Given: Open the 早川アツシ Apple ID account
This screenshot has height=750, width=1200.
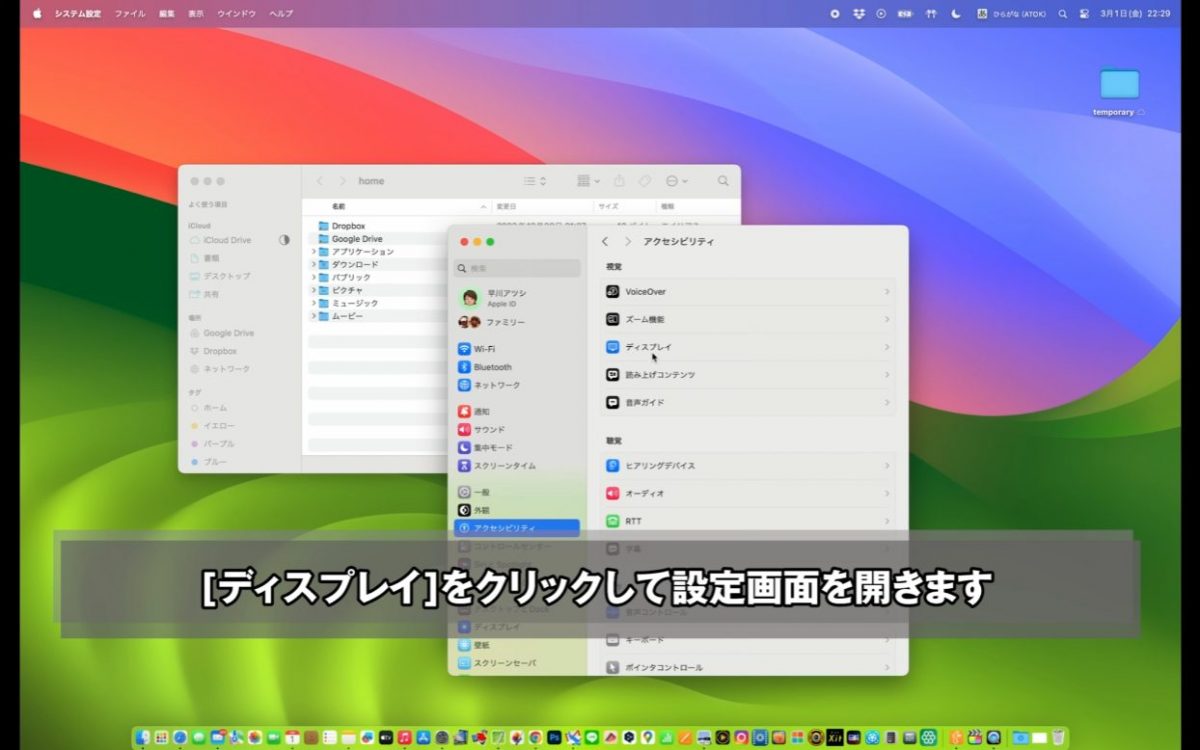Looking at the screenshot, I should tap(517, 298).
